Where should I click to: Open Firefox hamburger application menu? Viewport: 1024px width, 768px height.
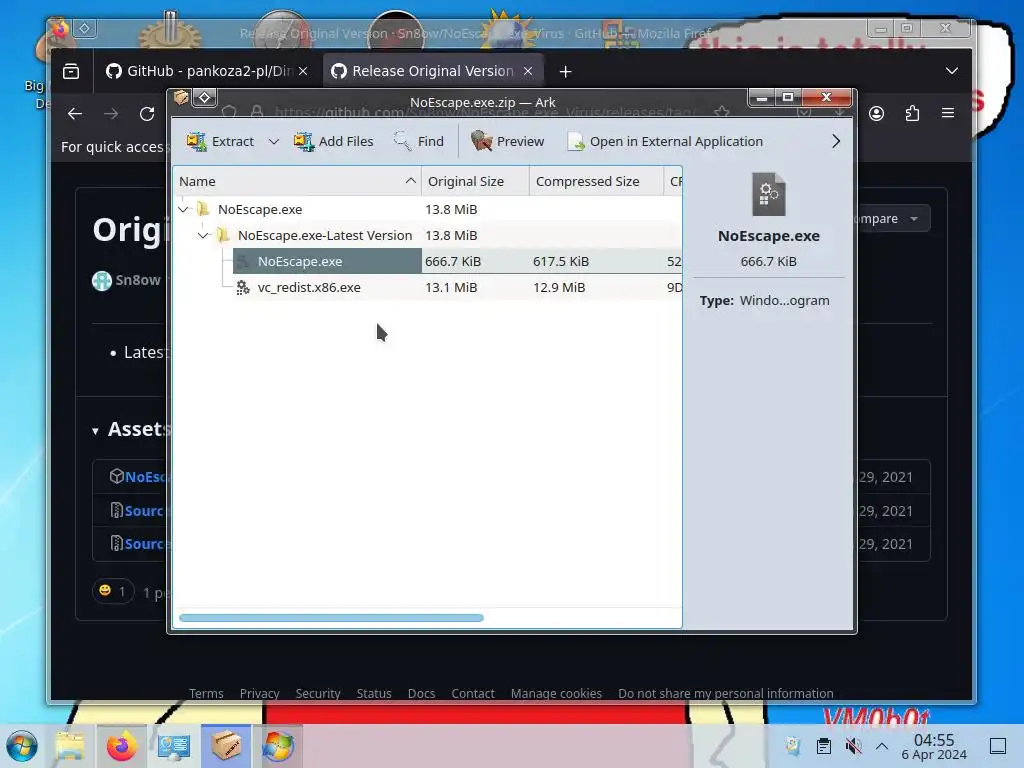pyautogui.click(x=948, y=114)
